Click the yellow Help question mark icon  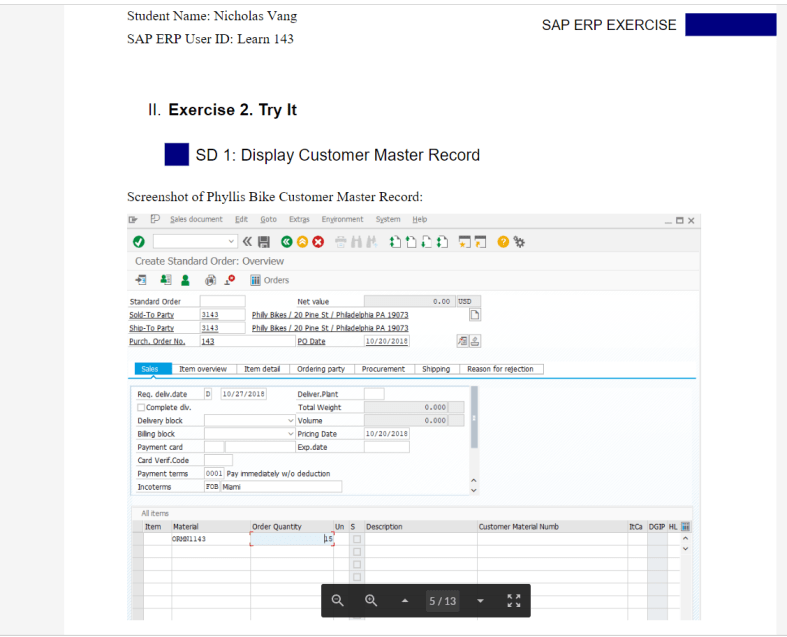click(502, 242)
